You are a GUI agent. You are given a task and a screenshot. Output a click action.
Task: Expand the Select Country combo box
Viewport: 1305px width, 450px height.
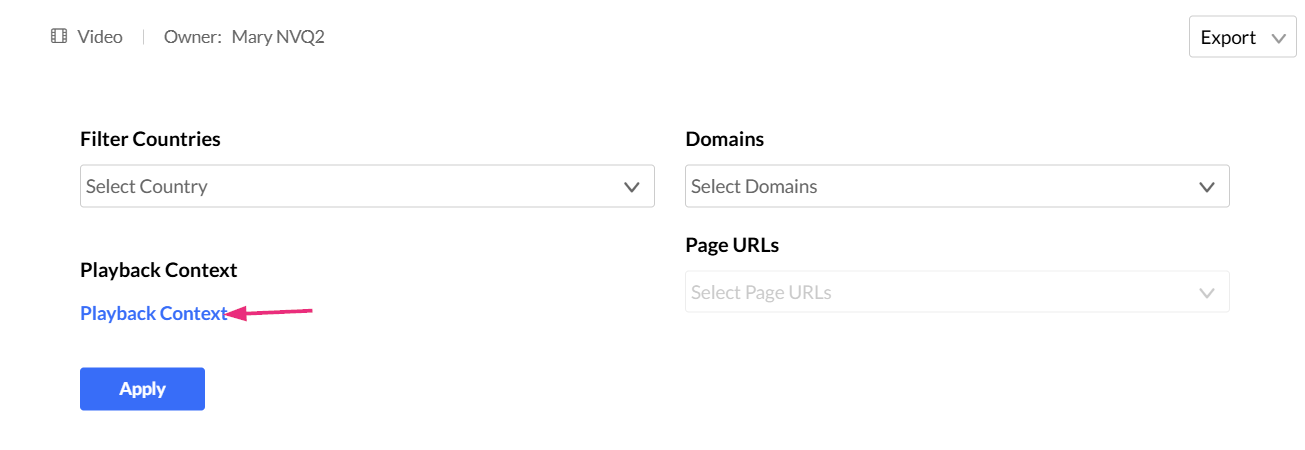click(367, 187)
